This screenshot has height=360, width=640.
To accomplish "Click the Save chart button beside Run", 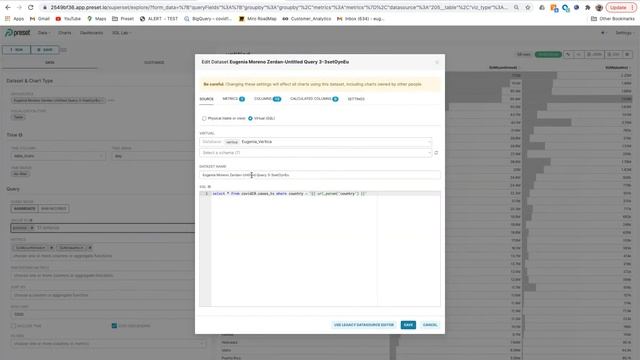I will pos(45,50).
